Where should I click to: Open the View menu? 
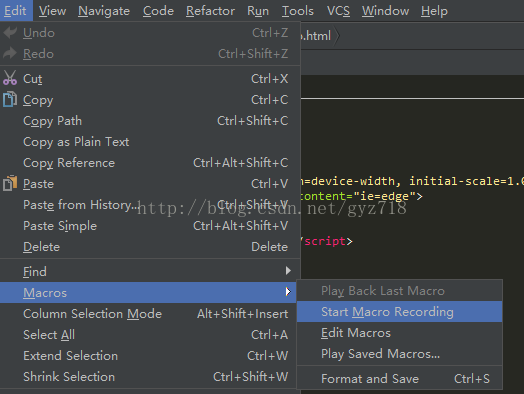52,11
